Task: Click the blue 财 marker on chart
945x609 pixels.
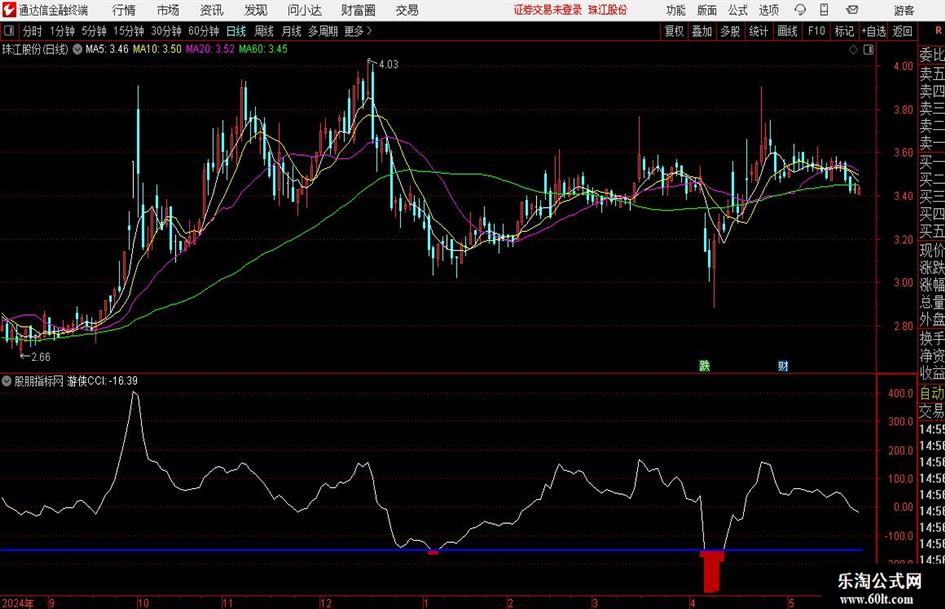Action: click(783, 365)
